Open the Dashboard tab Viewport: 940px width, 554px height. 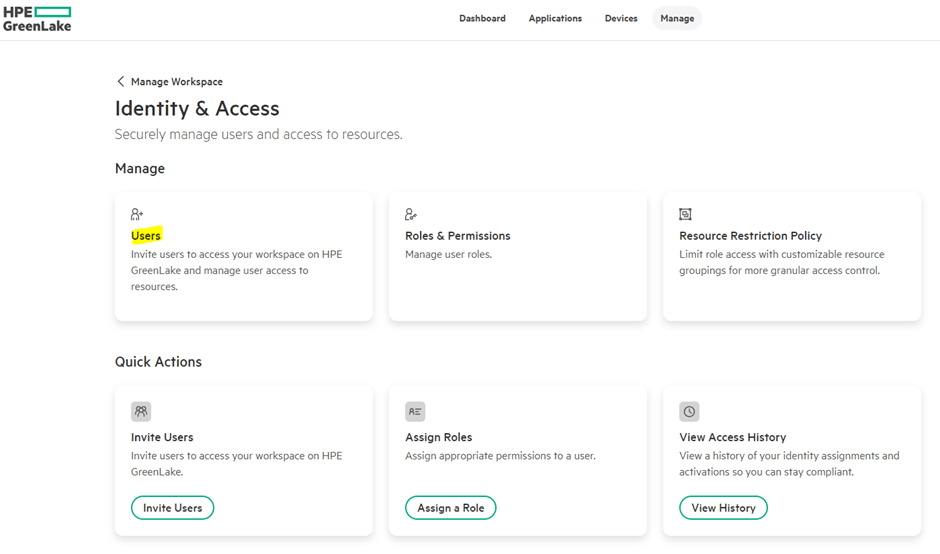(482, 18)
